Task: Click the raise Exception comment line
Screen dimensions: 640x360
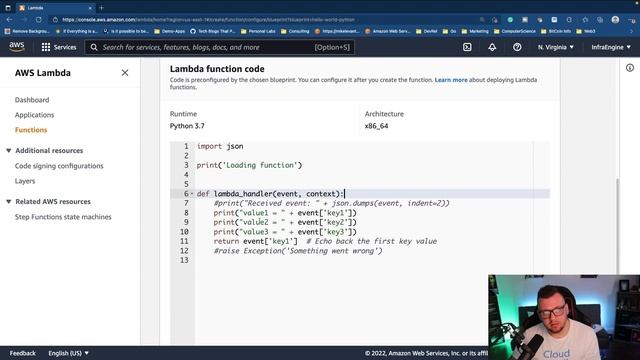Action: point(298,251)
